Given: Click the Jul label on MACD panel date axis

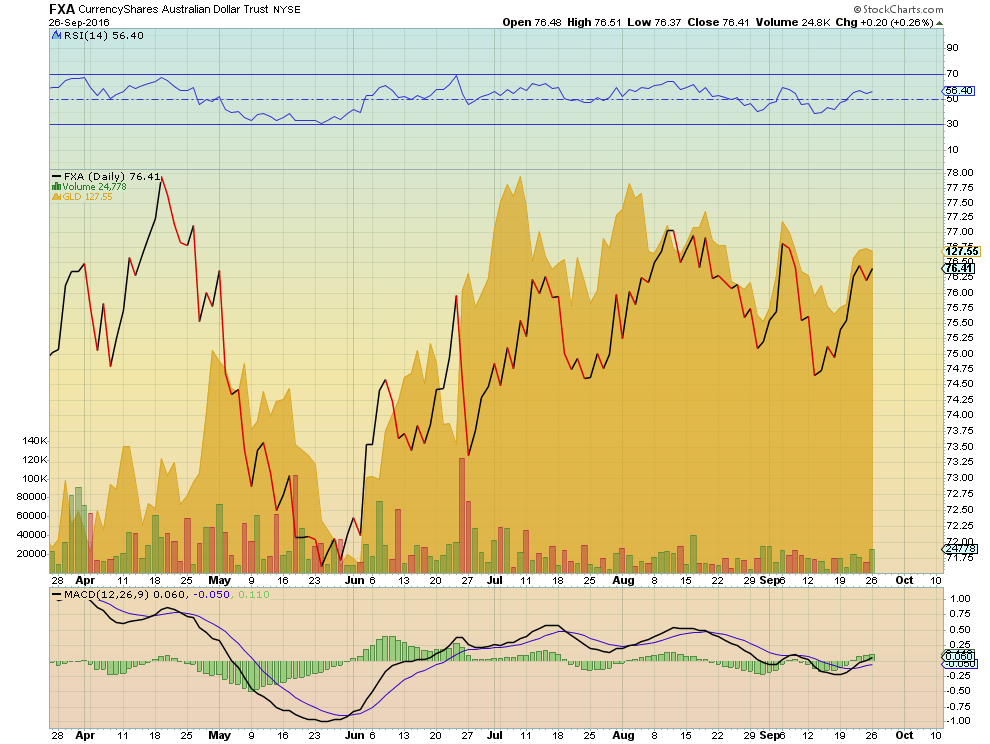Looking at the screenshot, I should [x=495, y=735].
